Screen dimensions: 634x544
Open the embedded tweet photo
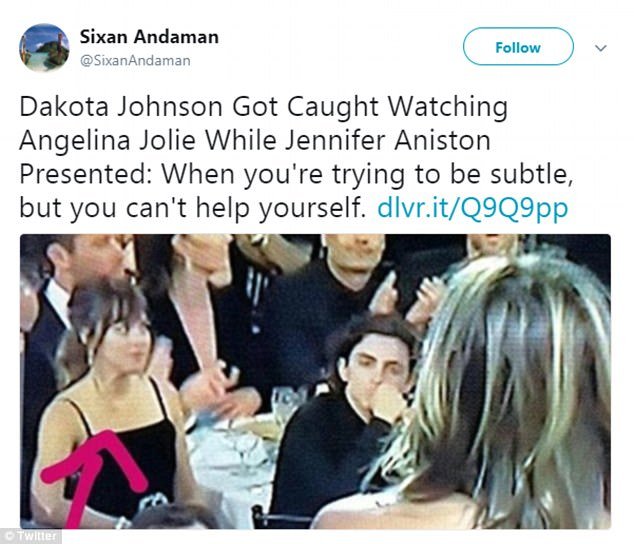point(315,381)
